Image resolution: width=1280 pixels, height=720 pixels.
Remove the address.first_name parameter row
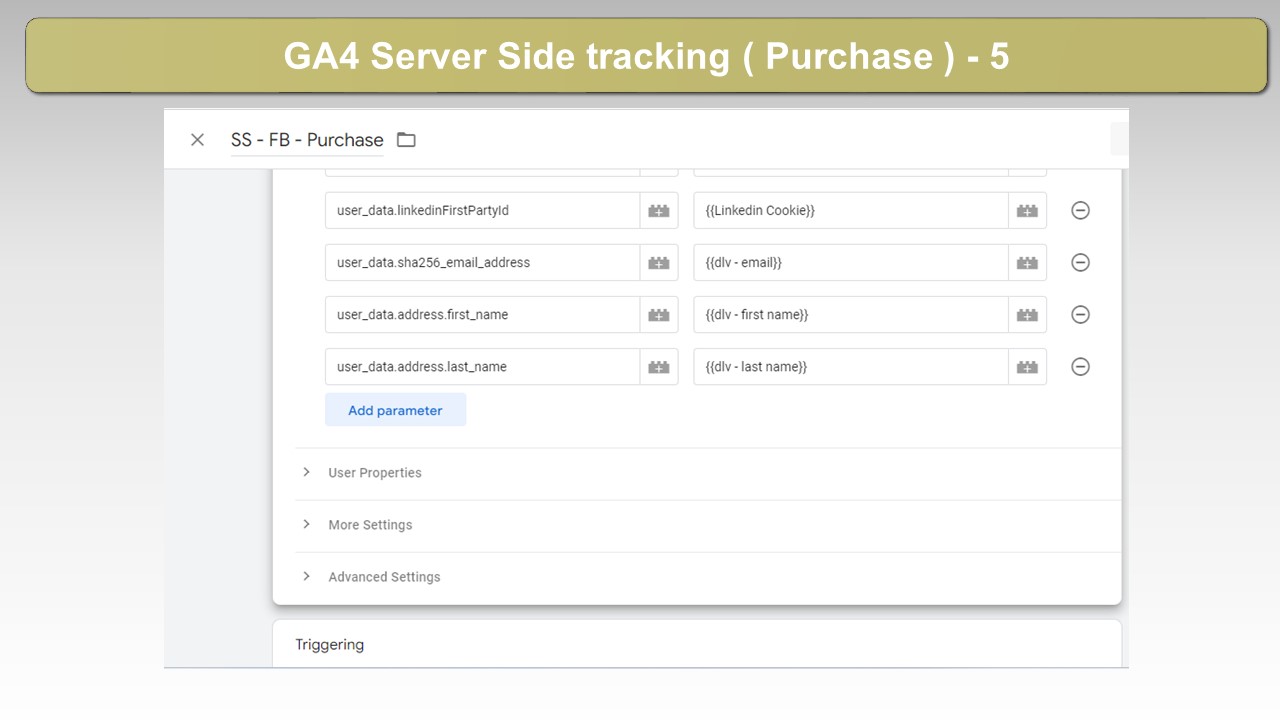pyautogui.click(x=1080, y=315)
